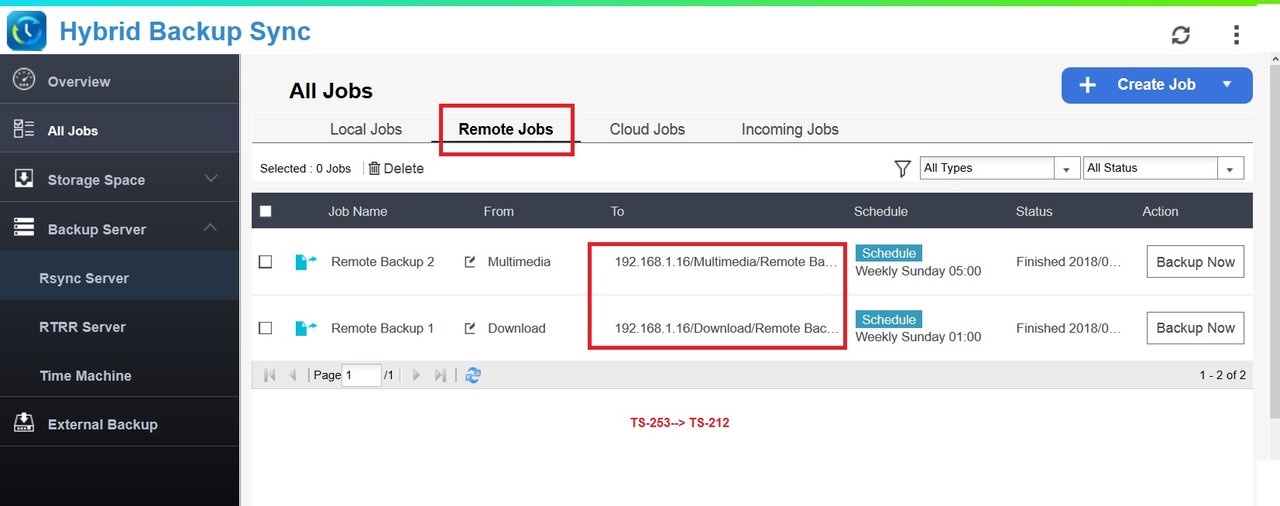
Task: Click Schedule badge for Remote Backup 2
Action: (889, 253)
